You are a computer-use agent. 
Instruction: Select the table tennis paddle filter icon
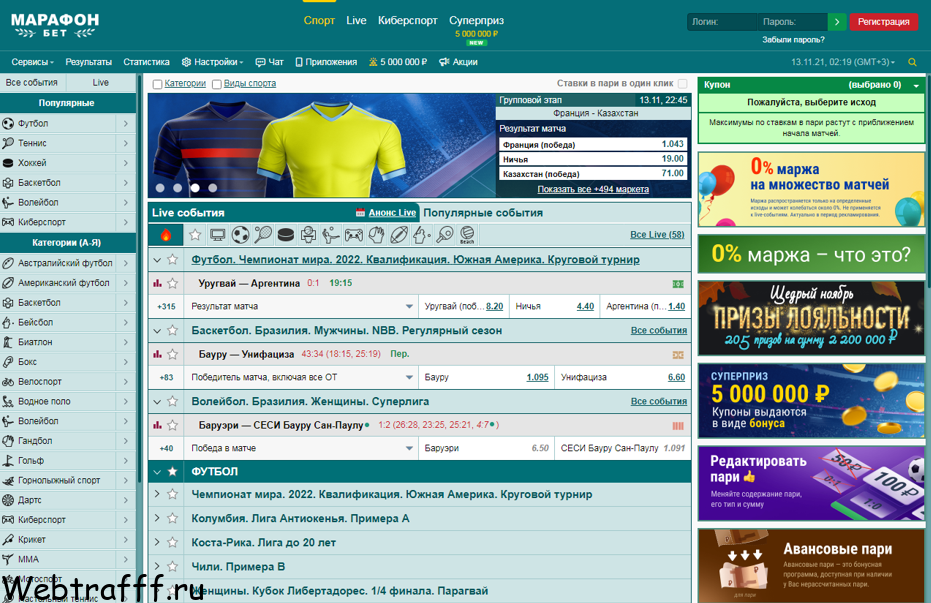444,235
